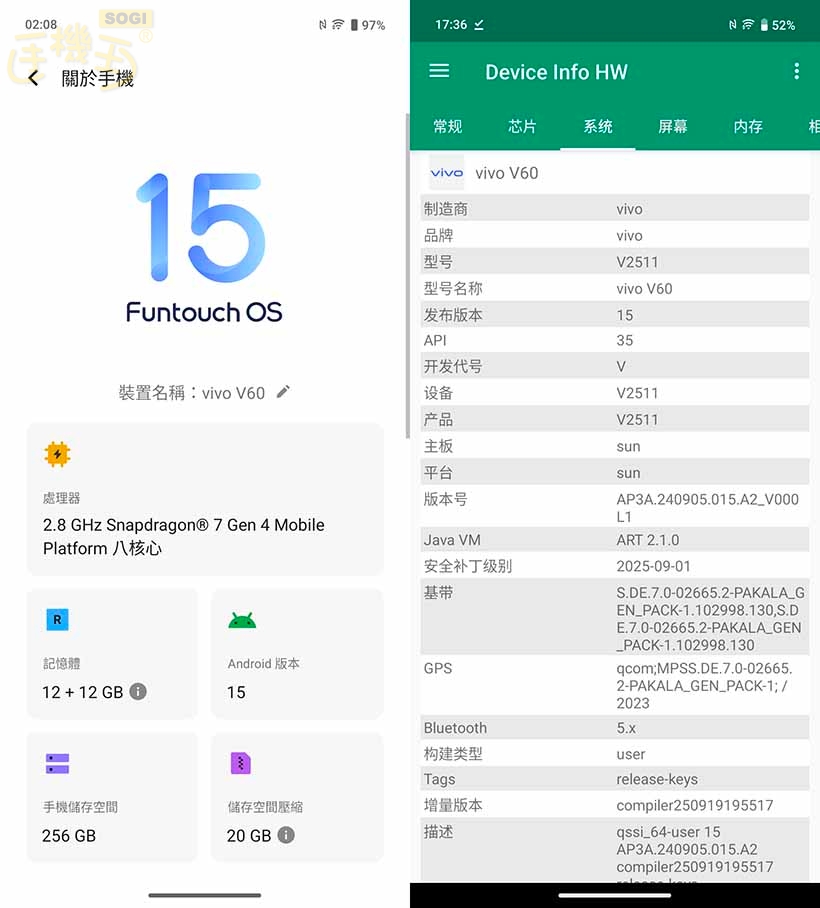
Task: Switch to the 芯片 tab
Action: (522, 127)
